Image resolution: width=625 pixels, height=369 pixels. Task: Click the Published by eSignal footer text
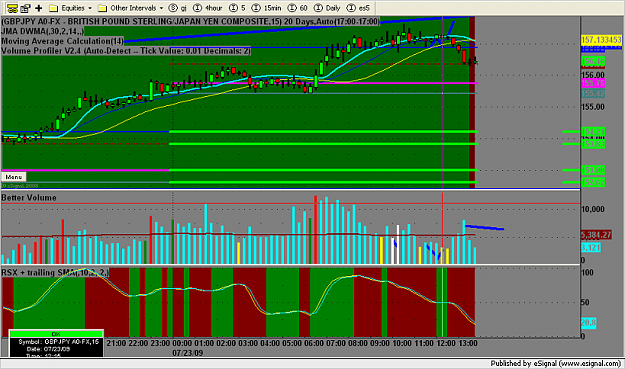tap(556, 363)
